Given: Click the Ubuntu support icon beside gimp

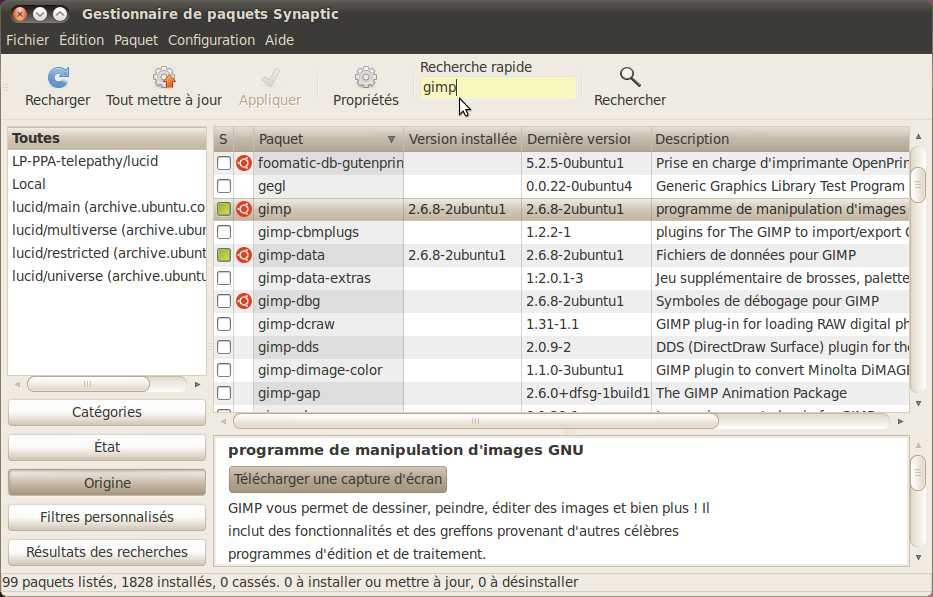Looking at the screenshot, I should tap(243, 209).
